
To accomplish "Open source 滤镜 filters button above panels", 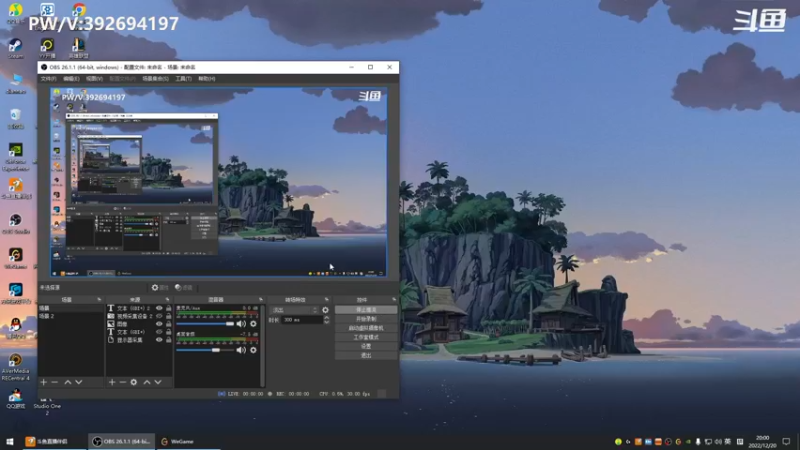I will pos(184,288).
